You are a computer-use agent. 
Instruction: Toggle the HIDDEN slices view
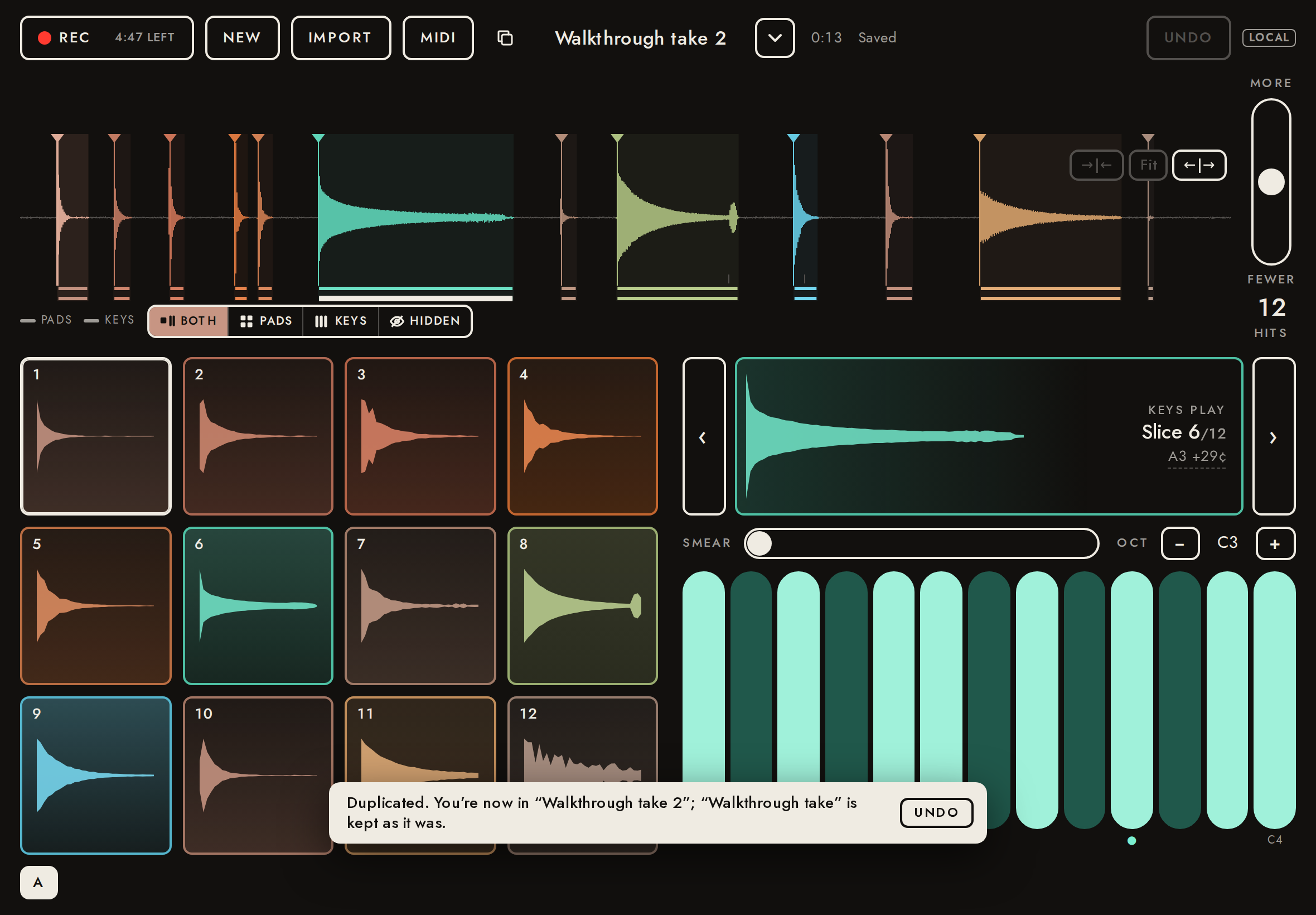point(424,321)
